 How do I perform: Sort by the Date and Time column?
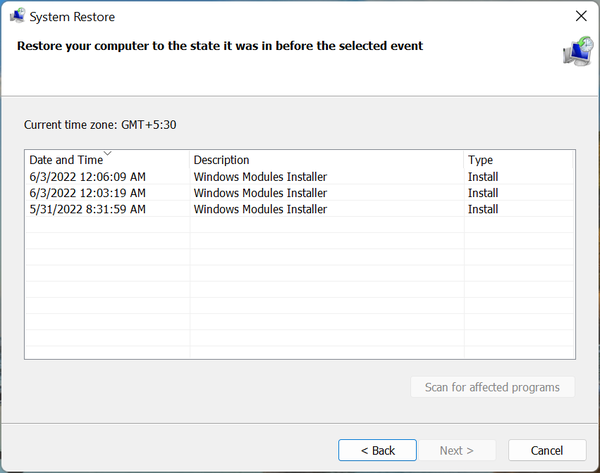point(66,160)
